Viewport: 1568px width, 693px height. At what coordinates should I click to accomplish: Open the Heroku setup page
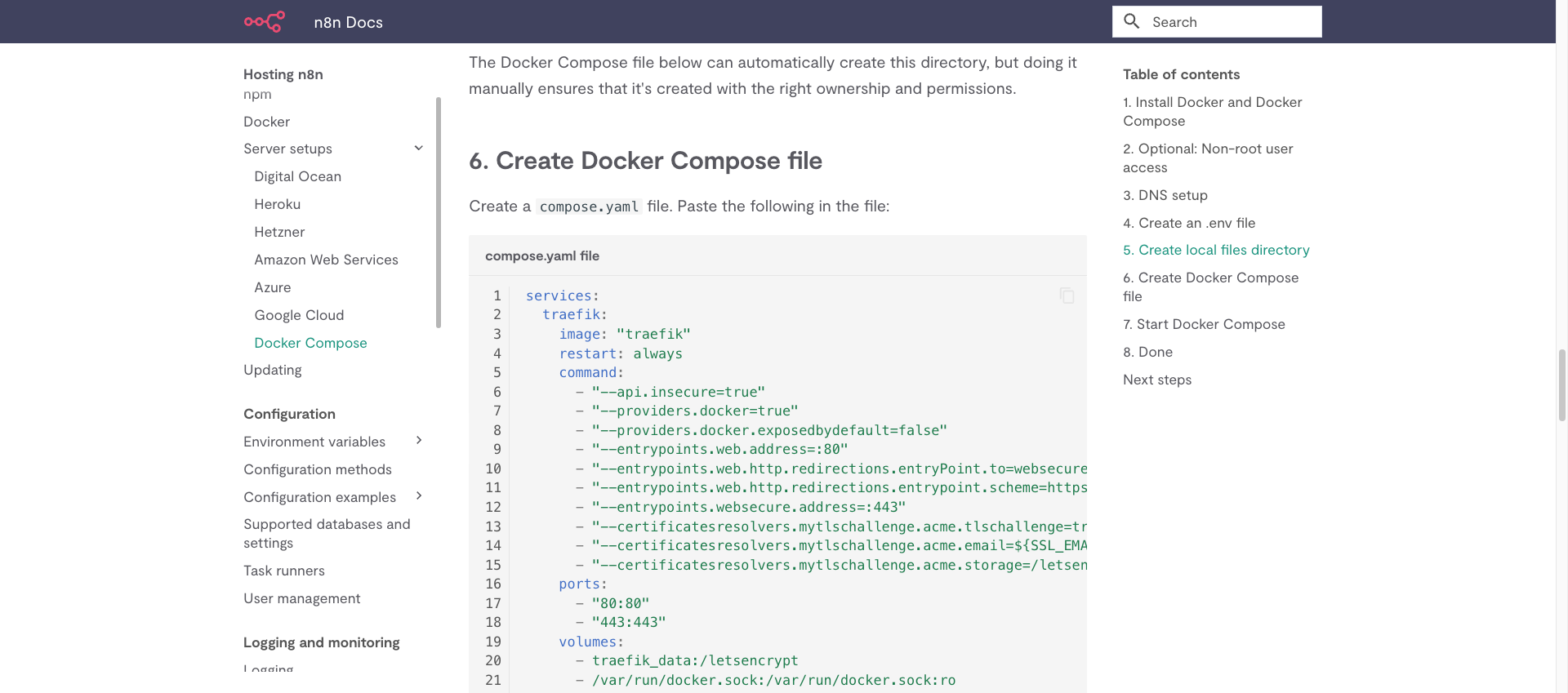[277, 204]
